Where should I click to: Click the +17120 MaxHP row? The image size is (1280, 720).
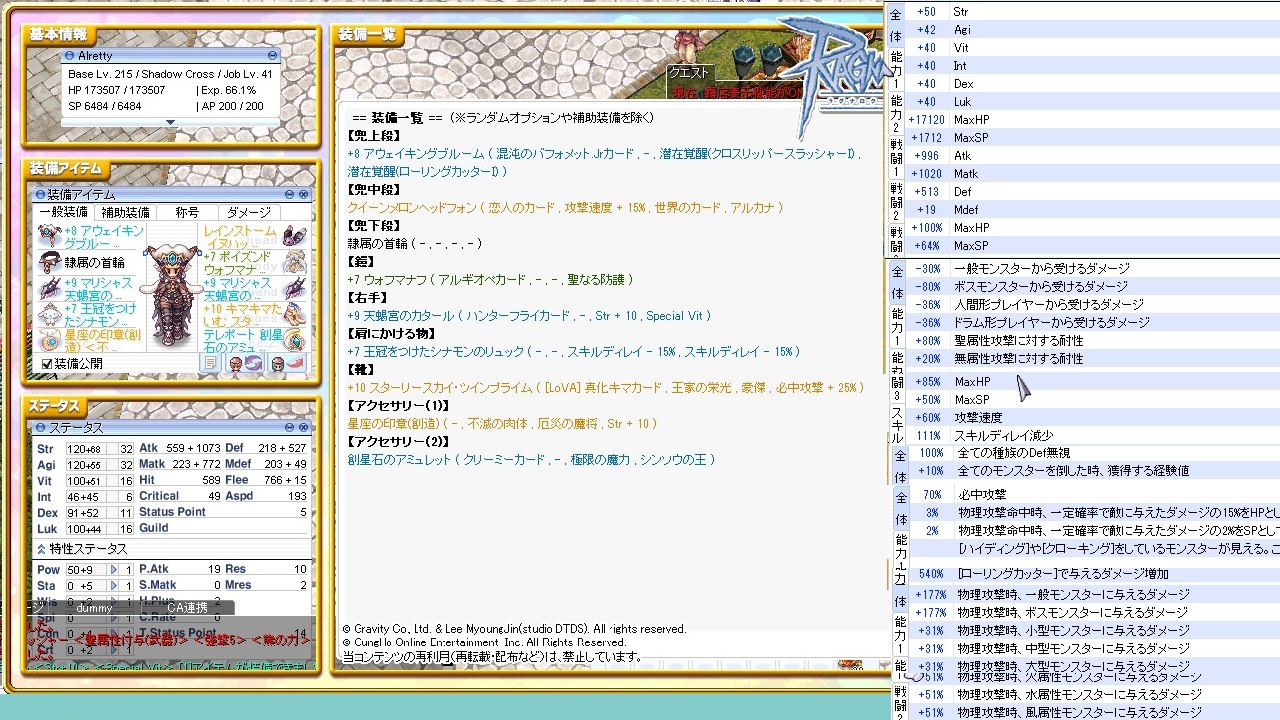click(1093, 120)
